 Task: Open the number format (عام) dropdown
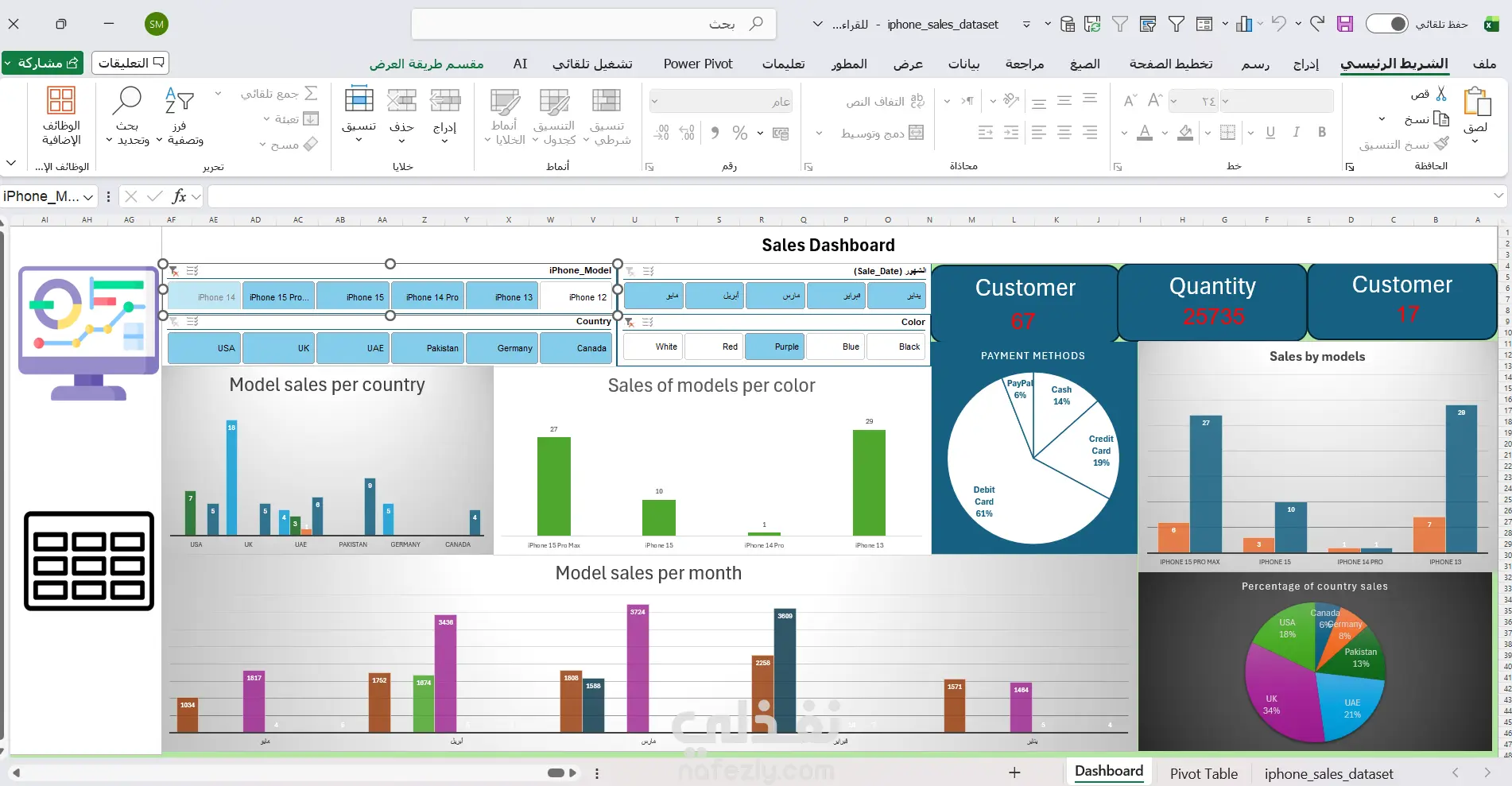click(x=655, y=101)
